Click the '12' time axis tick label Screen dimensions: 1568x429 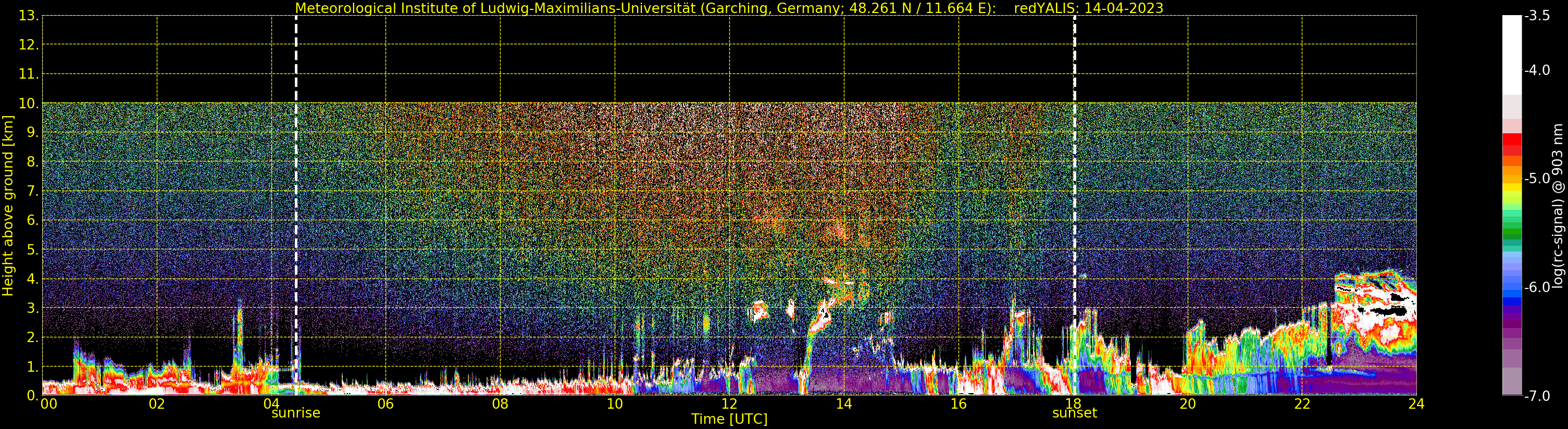tap(729, 404)
